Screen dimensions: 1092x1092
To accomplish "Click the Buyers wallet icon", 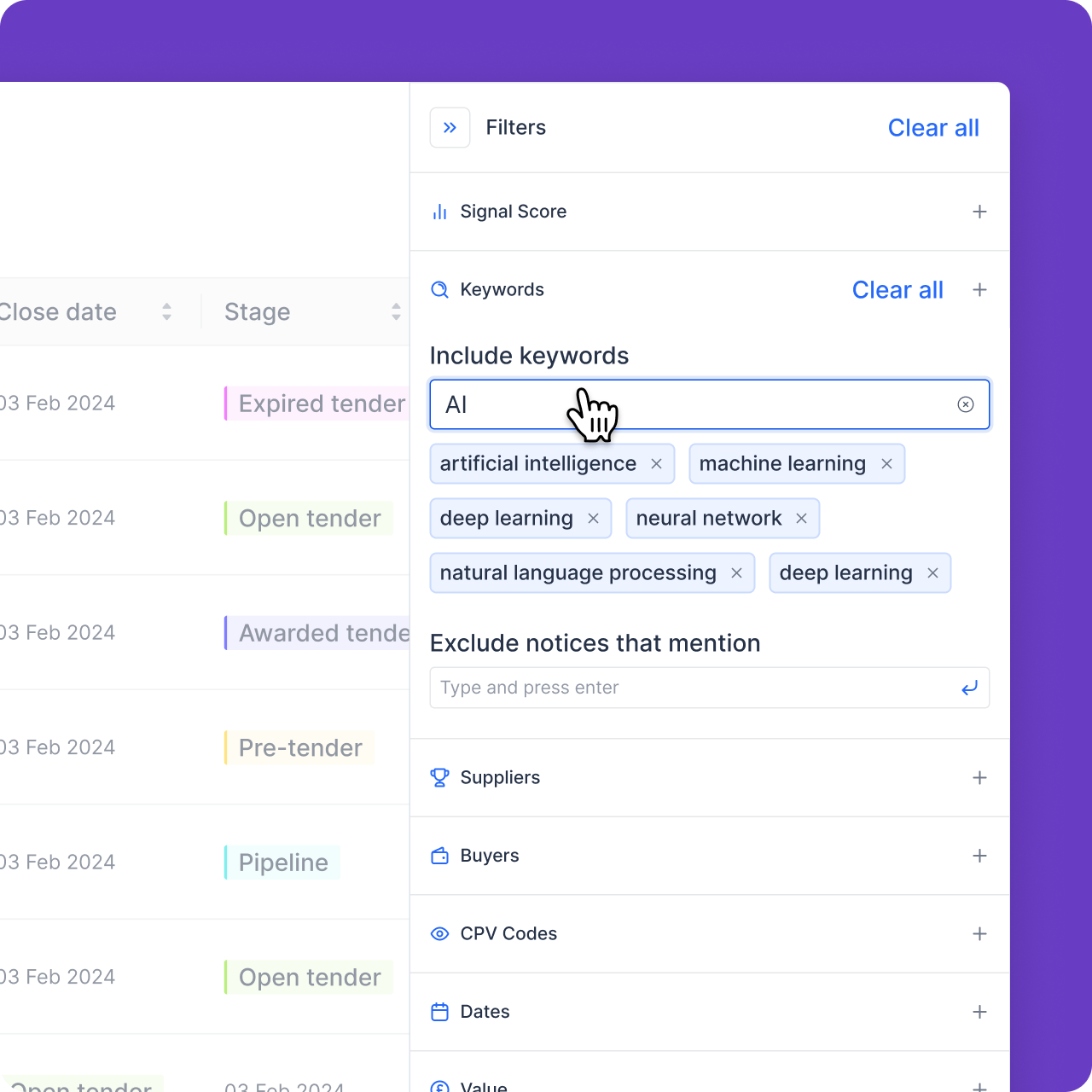I will pyautogui.click(x=439, y=856).
